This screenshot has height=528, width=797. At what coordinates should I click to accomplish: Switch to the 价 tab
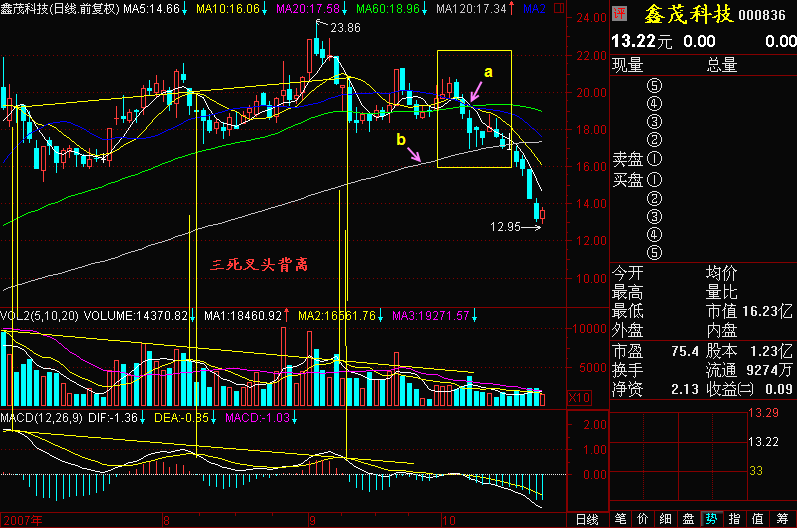pyautogui.click(x=642, y=519)
